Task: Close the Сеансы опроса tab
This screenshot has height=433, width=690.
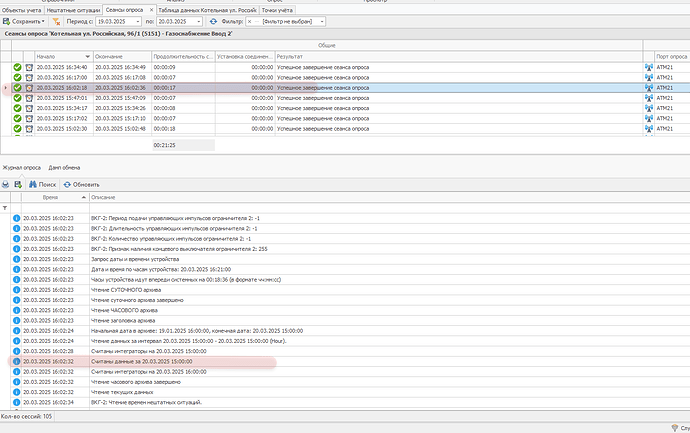Action: [x=151, y=10]
